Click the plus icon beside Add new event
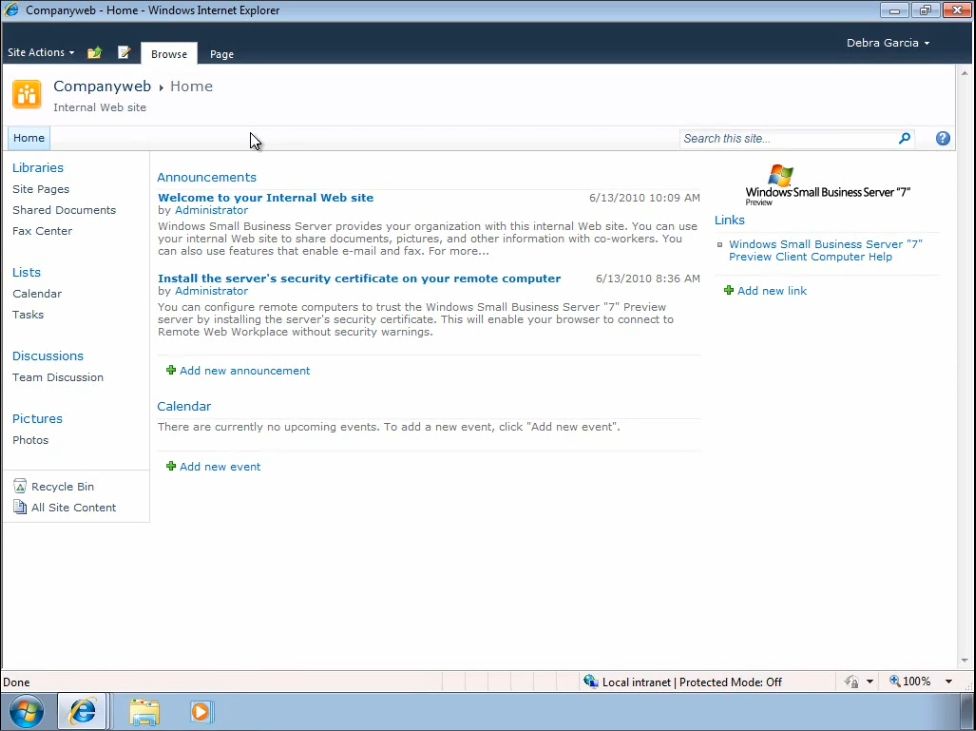The width and height of the screenshot is (976, 731). (171, 466)
